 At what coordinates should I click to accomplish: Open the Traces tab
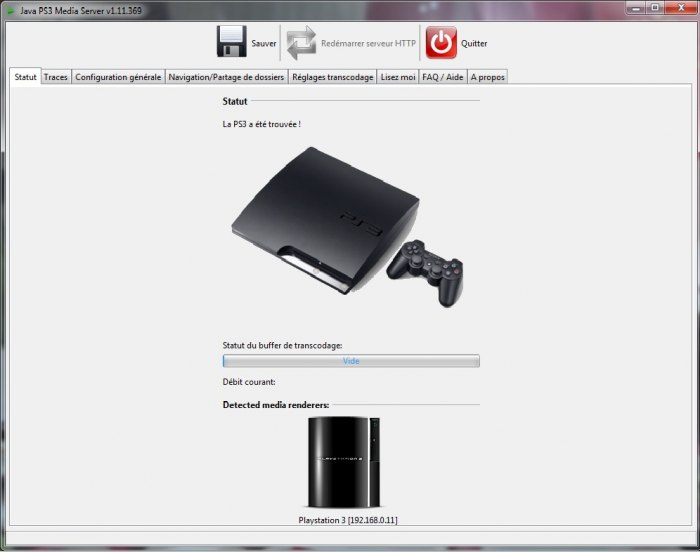[56, 77]
